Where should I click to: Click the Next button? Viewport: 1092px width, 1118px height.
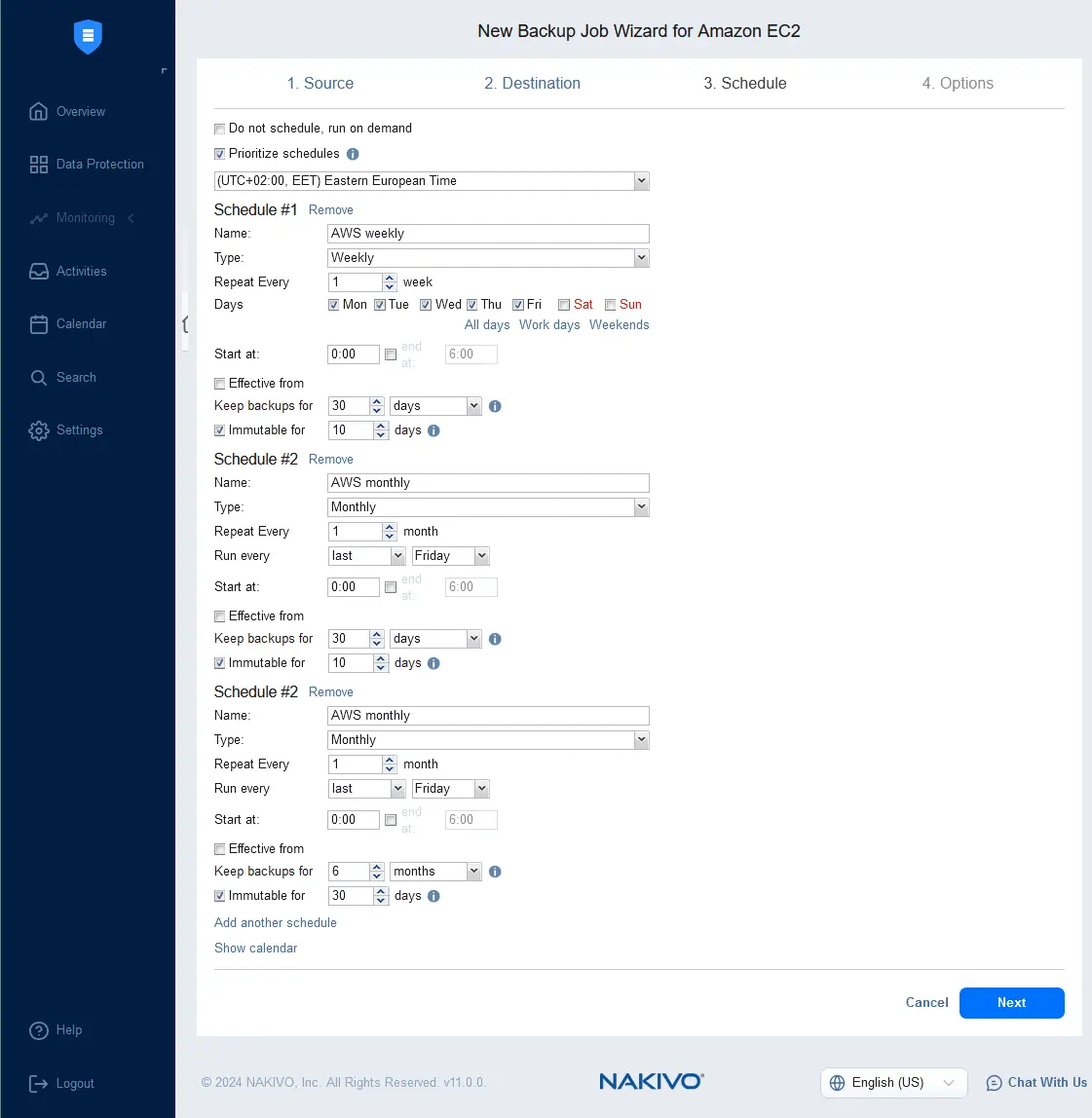[x=1011, y=1003]
